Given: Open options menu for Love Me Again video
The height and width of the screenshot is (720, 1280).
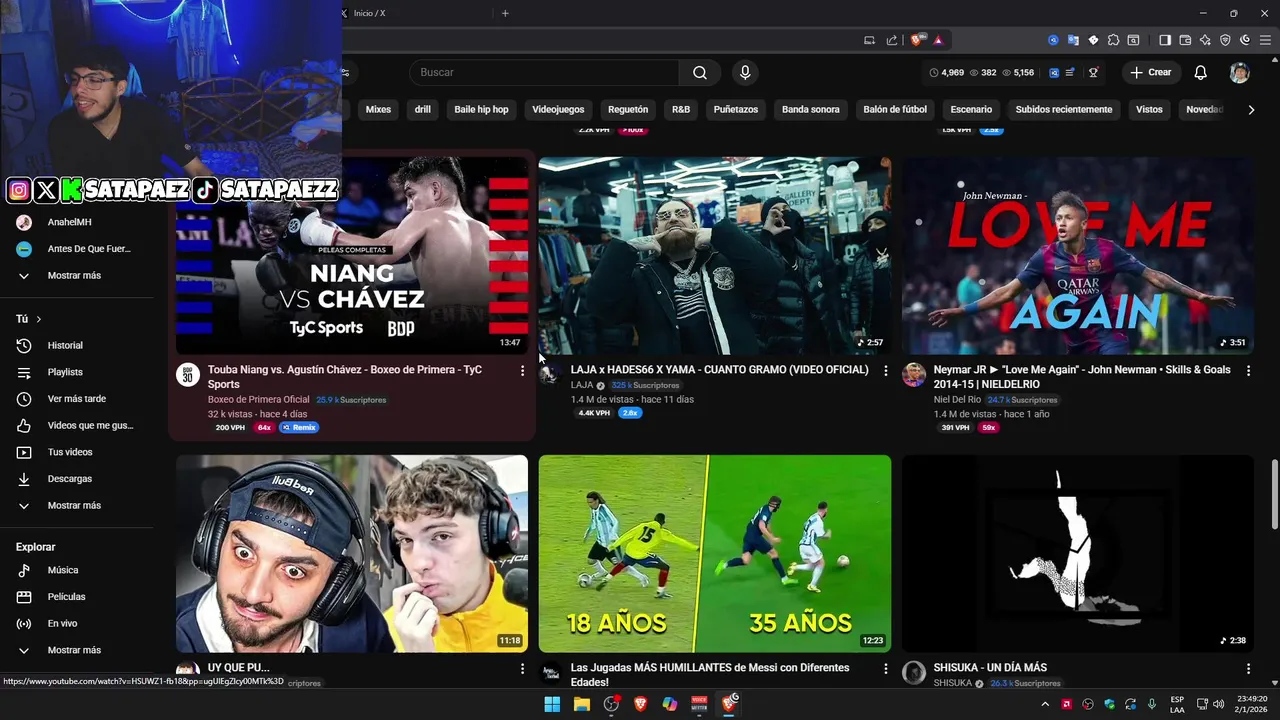Looking at the screenshot, I should (1248, 371).
